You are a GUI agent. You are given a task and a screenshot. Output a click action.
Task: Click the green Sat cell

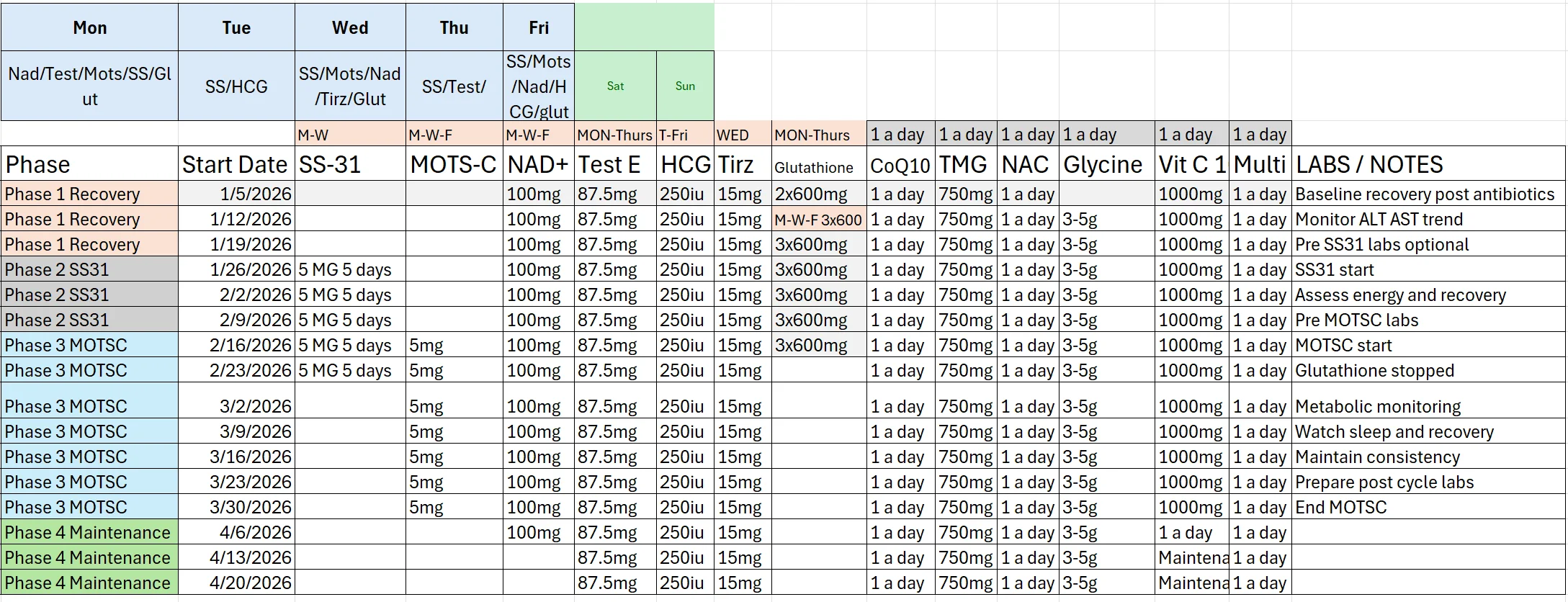point(615,86)
